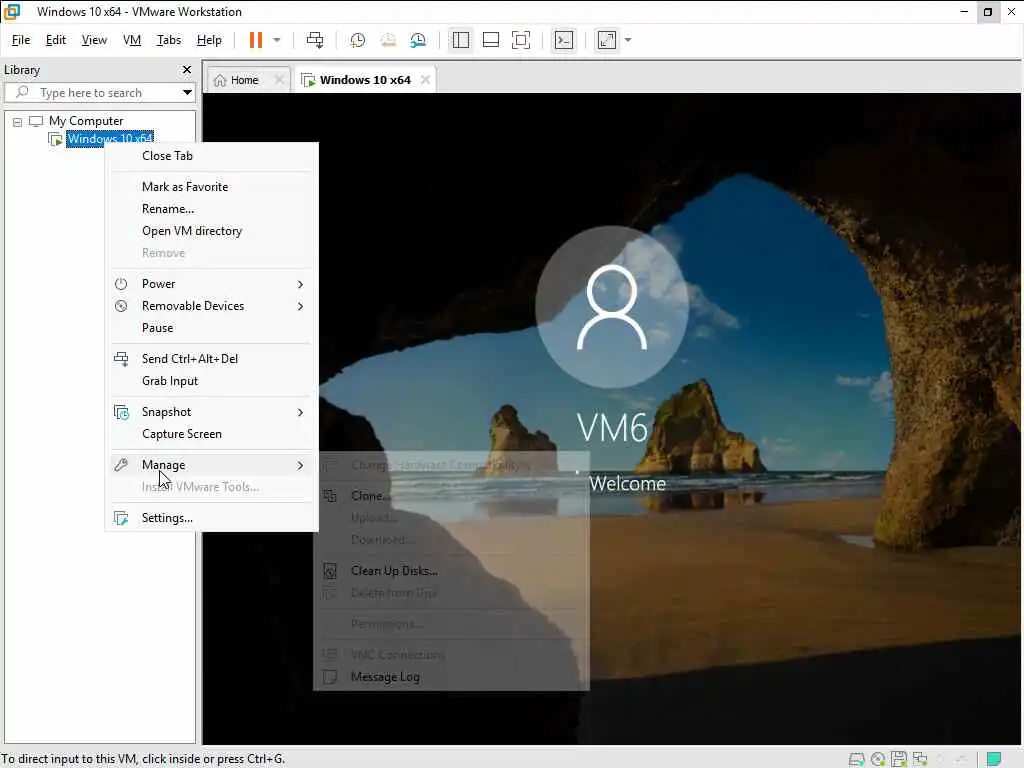Select Windows 10 x64 in the library tree
This screenshot has width=1024, height=768.
pos(110,138)
